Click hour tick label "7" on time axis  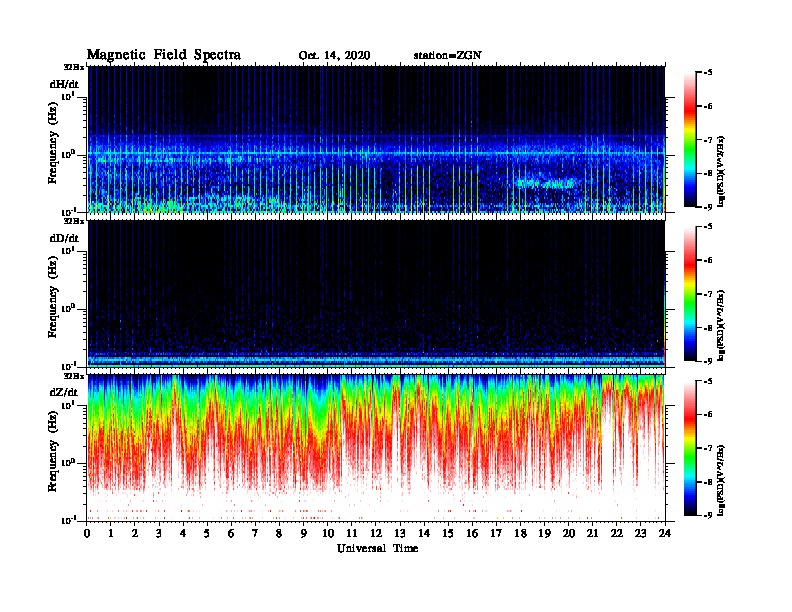click(x=255, y=534)
